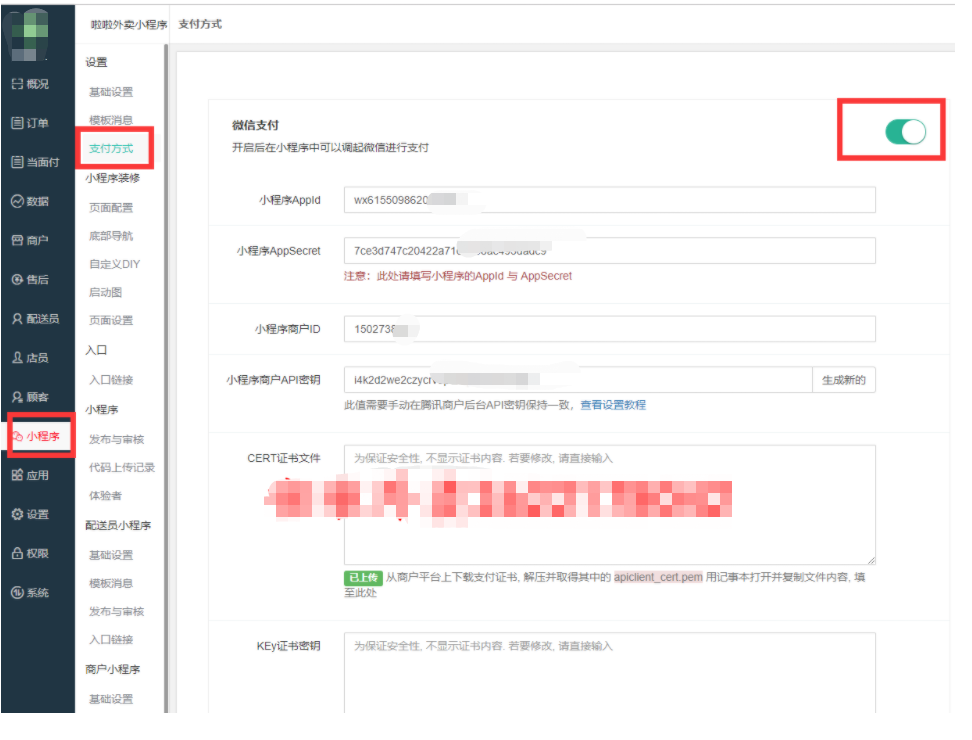Open 入口链接 under 入口 section
This screenshot has height=740, width=972.
111,380
